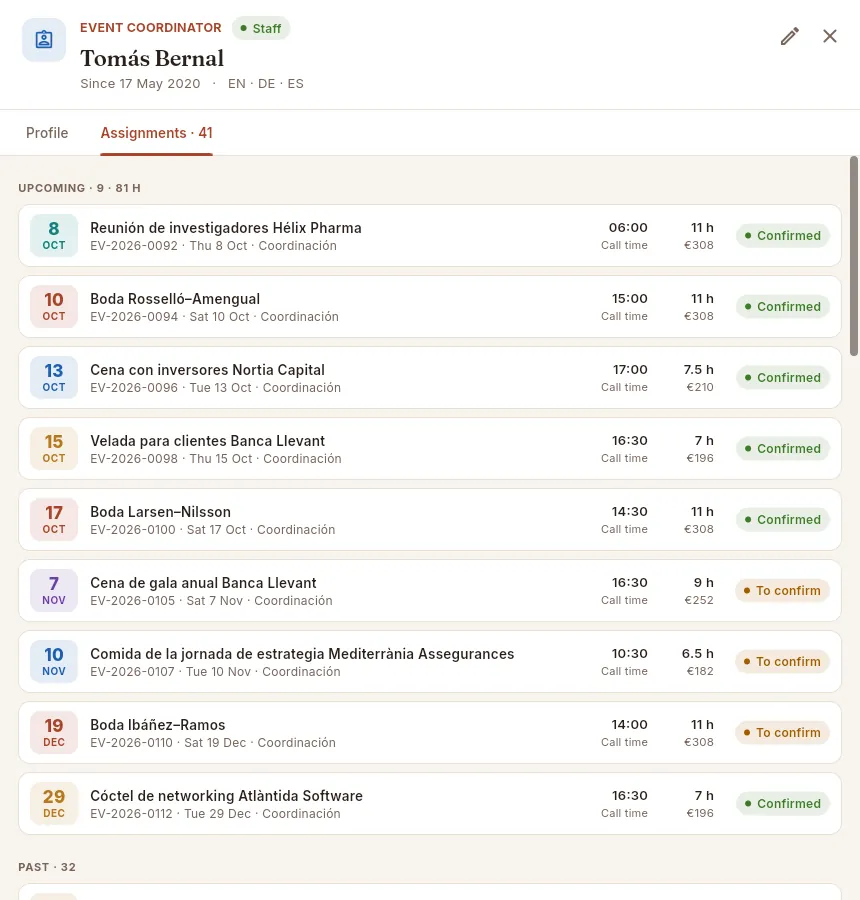Click To confirm status on Mediterrània Assegurances row

point(782,661)
